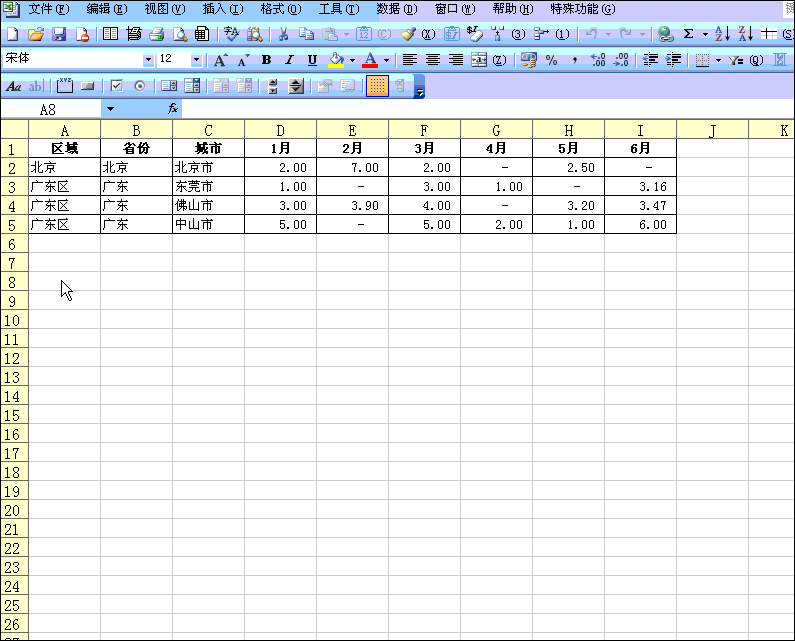This screenshot has width=795, height=641.
Task: Apply the yellow fill color
Action: coord(337,60)
